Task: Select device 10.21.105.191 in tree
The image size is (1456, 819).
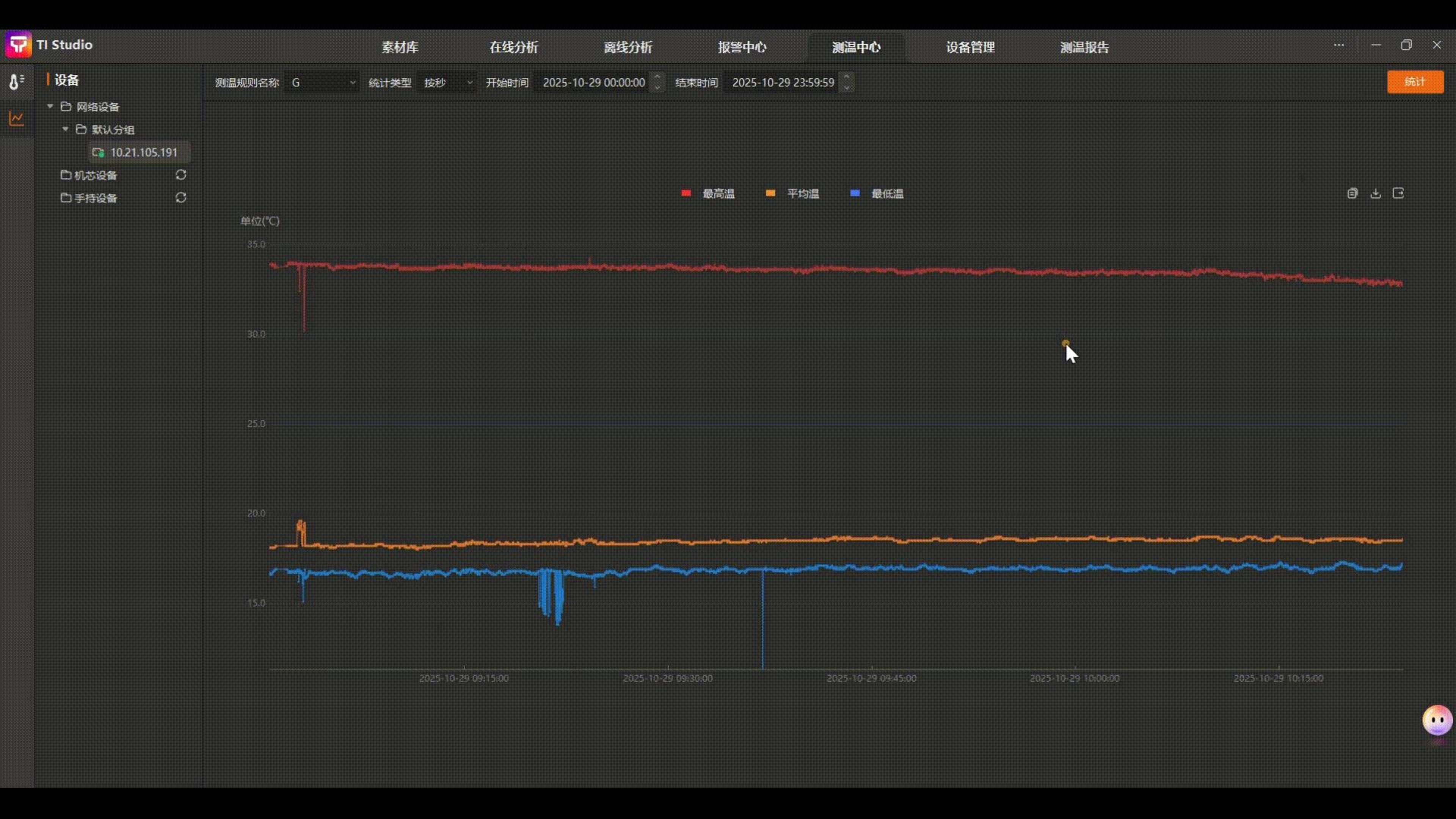Action: (144, 152)
